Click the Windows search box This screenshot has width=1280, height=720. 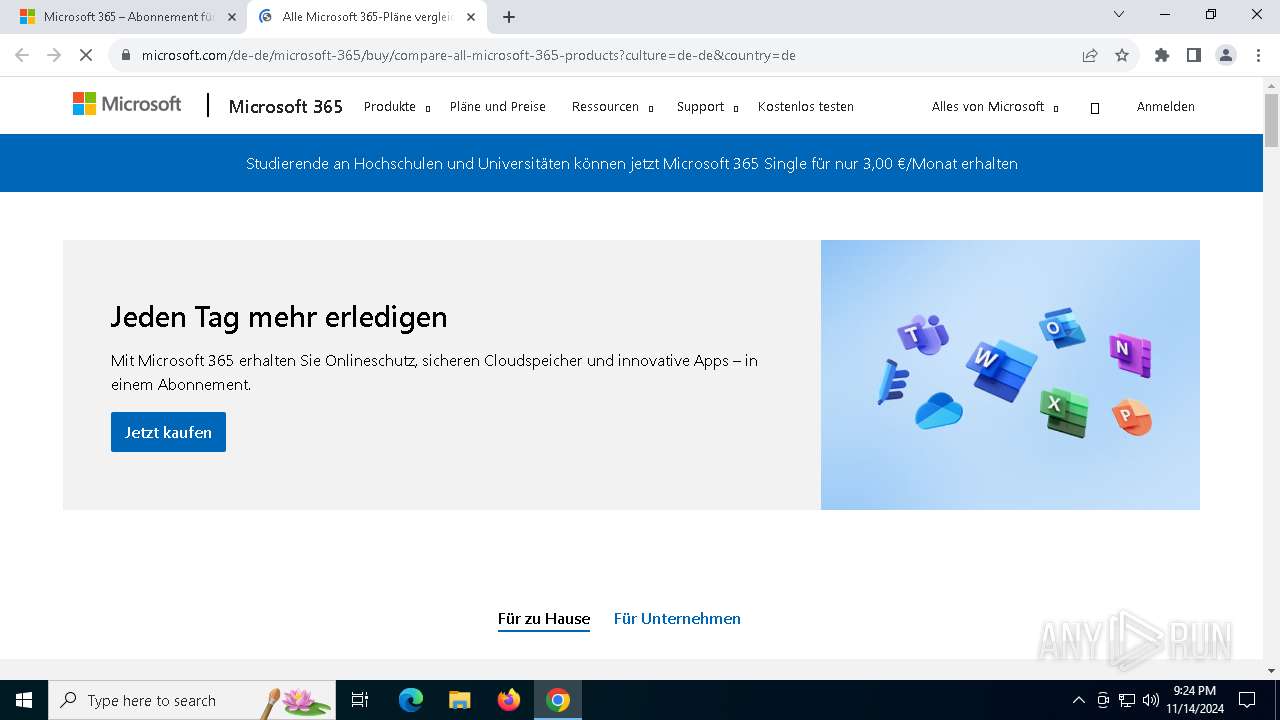[192, 700]
